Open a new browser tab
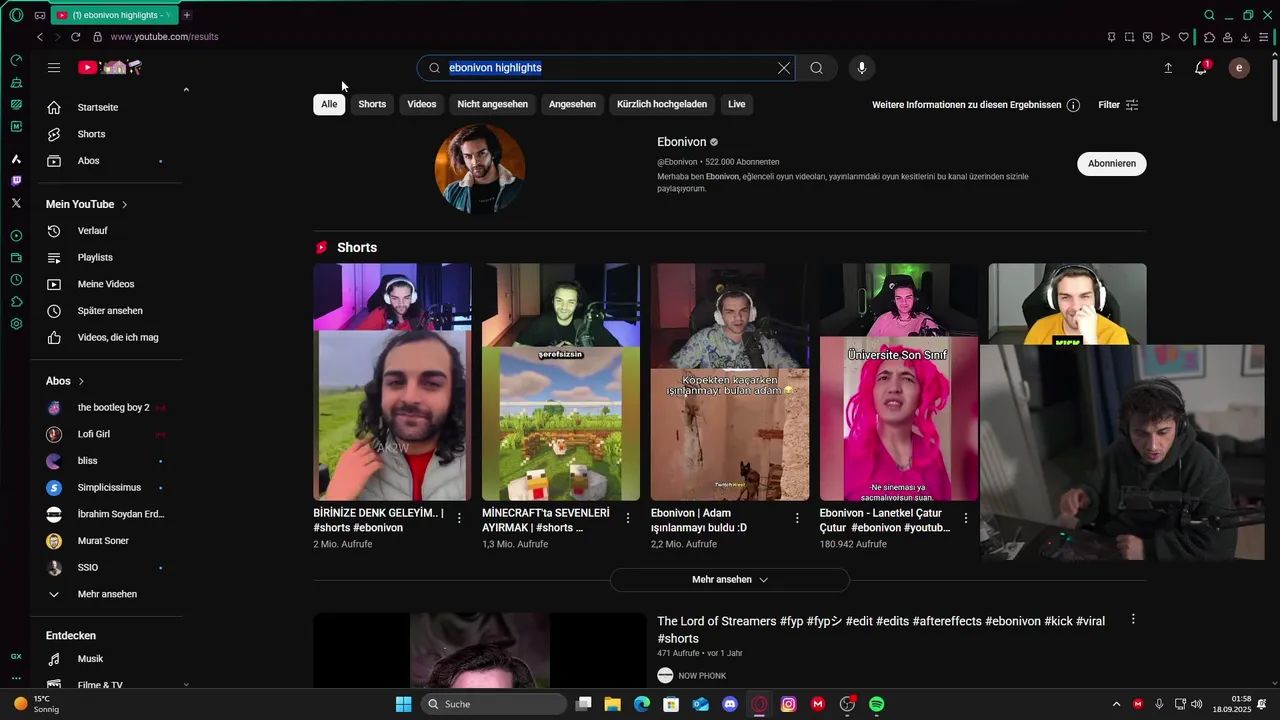The image size is (1280, 720). tap(187, 15)
